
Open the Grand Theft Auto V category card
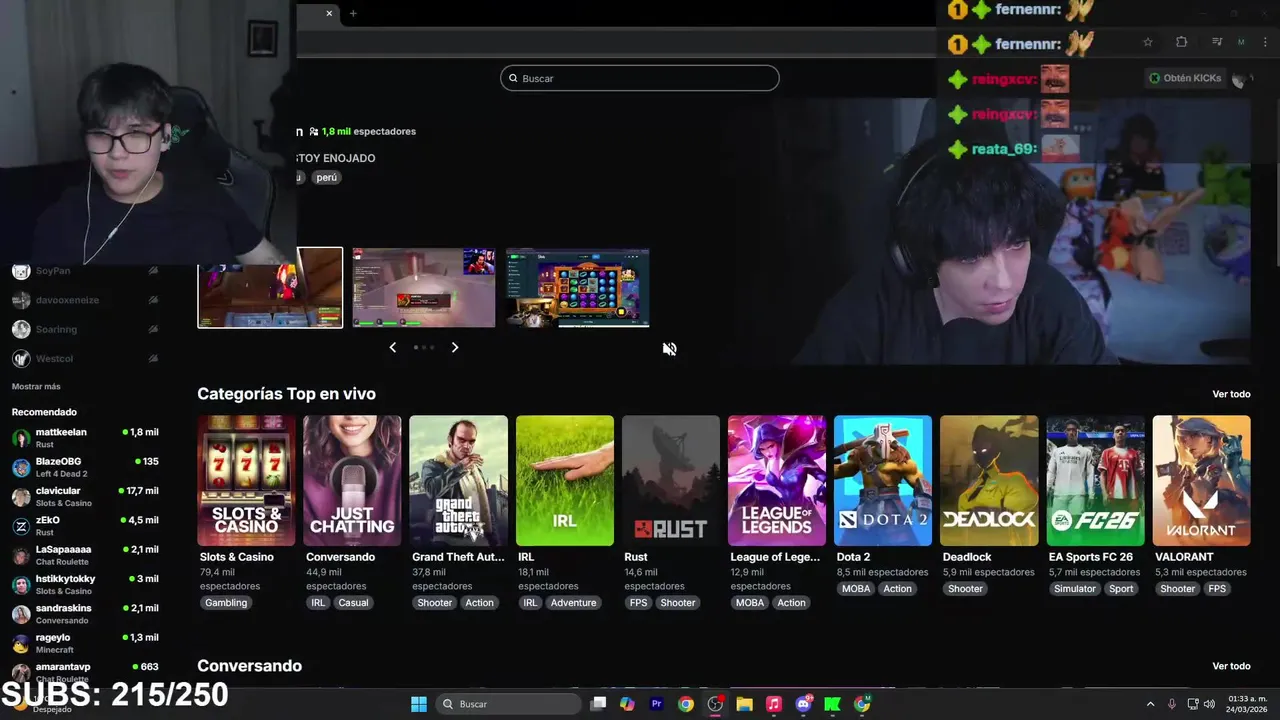(x=458, y=481)
